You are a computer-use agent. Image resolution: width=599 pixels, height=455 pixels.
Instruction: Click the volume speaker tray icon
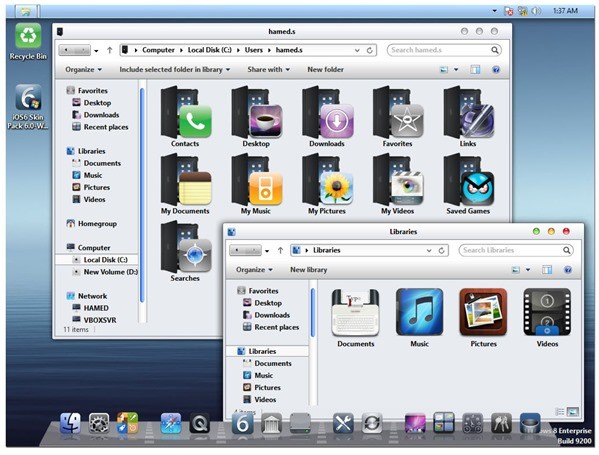pos(536,11)
